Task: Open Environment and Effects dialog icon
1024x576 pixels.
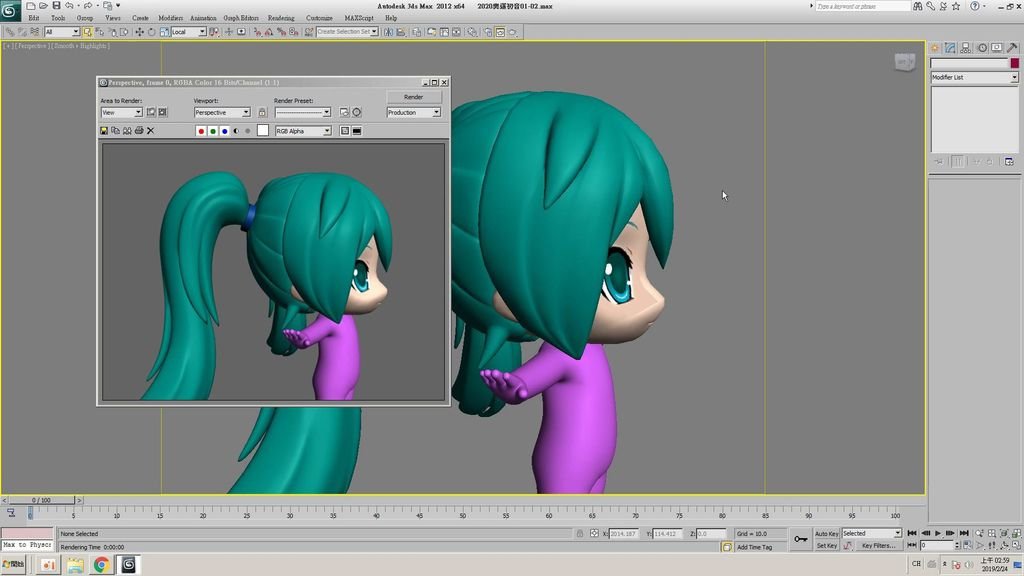Action: point(357,112)
